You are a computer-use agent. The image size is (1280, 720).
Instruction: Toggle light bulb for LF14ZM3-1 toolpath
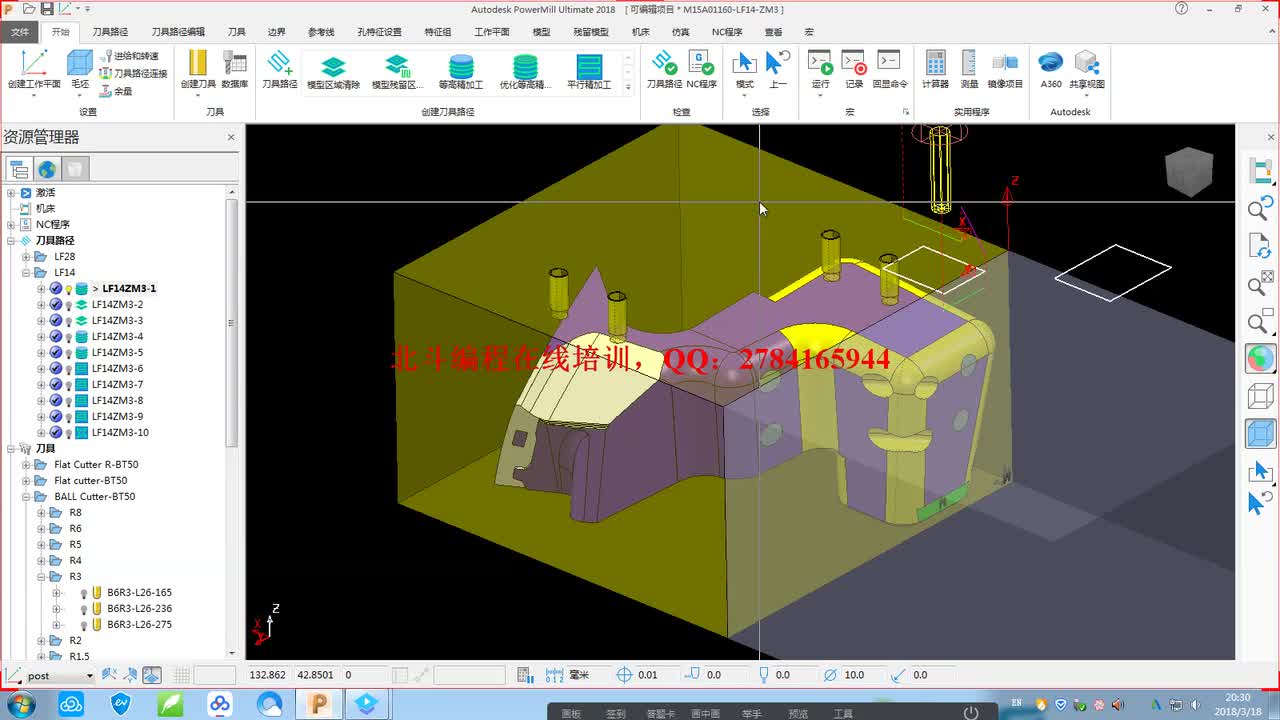click(x=69, y=289)
